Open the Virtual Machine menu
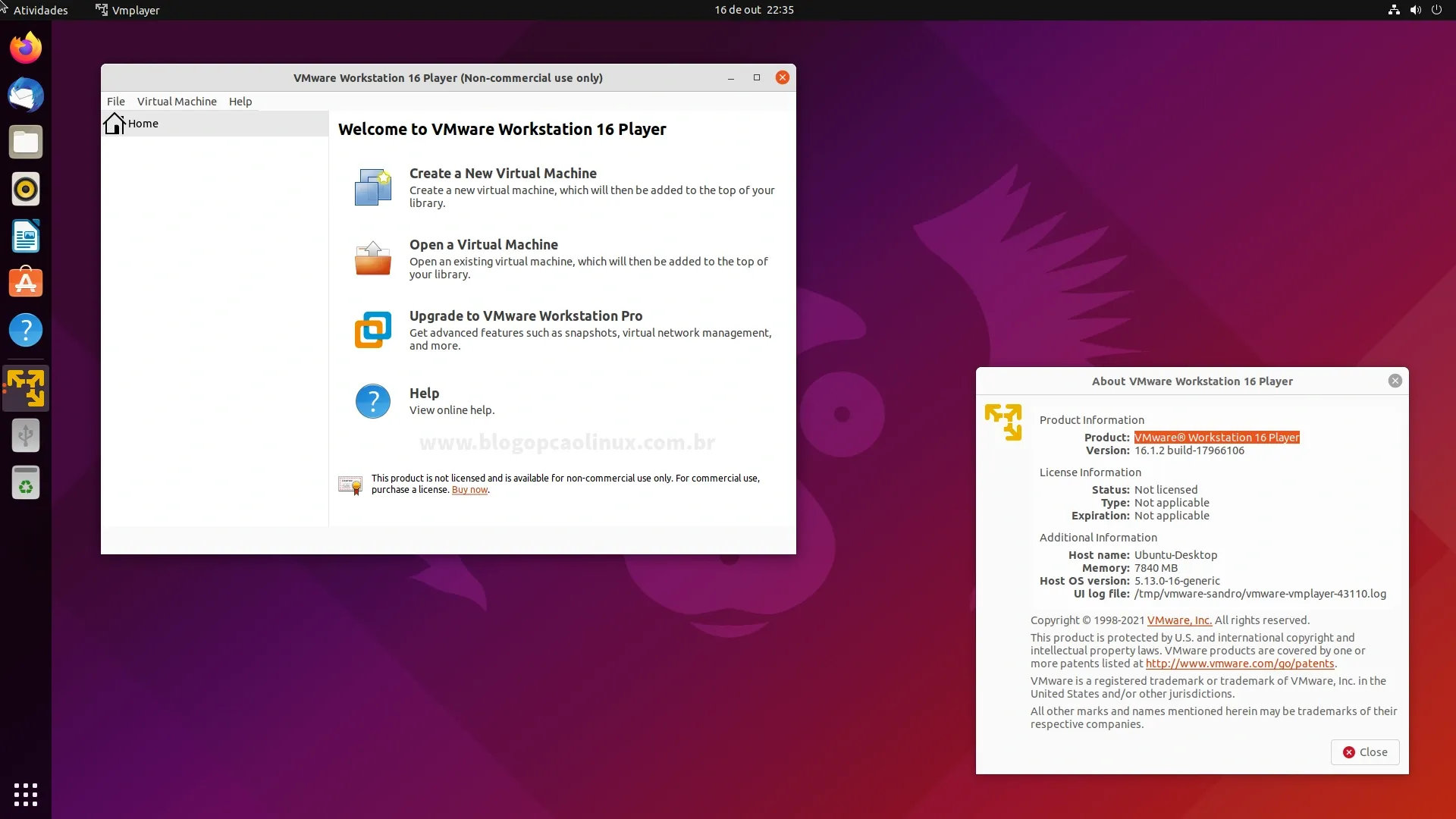This screenshot has width=1456, height=819. click(x=177, y=101)
